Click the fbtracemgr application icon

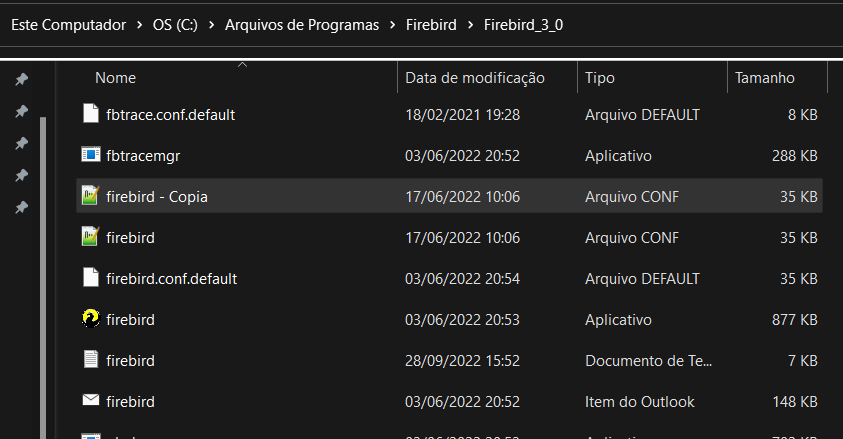coord(91,155)
